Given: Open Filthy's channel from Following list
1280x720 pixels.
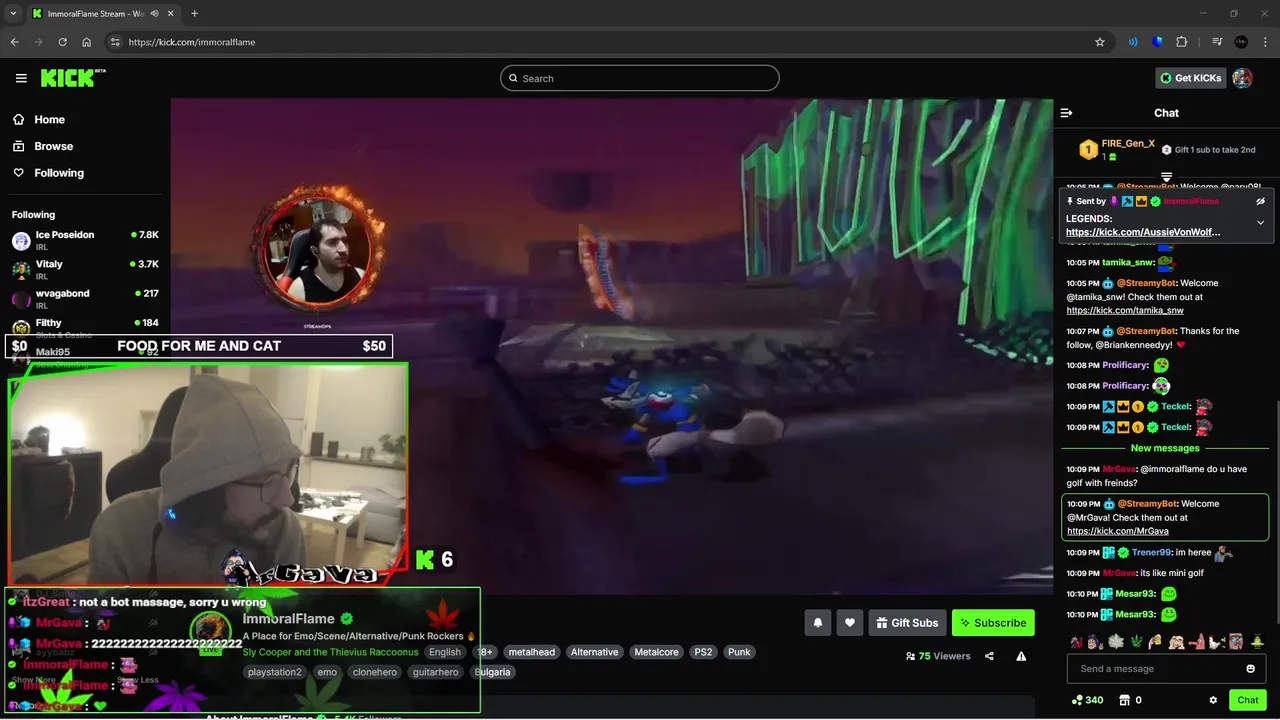Looking at the screenshot, I should coord(85,327).
